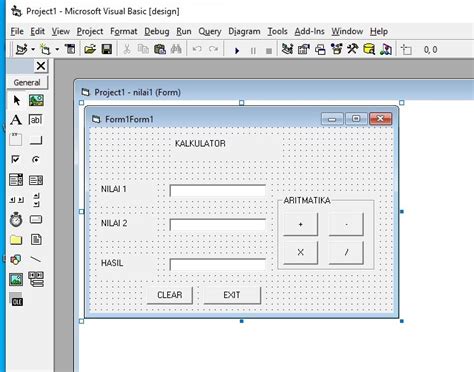Open the Data View Window
This screenshot has width=474, height=372.
coord(369,49)
